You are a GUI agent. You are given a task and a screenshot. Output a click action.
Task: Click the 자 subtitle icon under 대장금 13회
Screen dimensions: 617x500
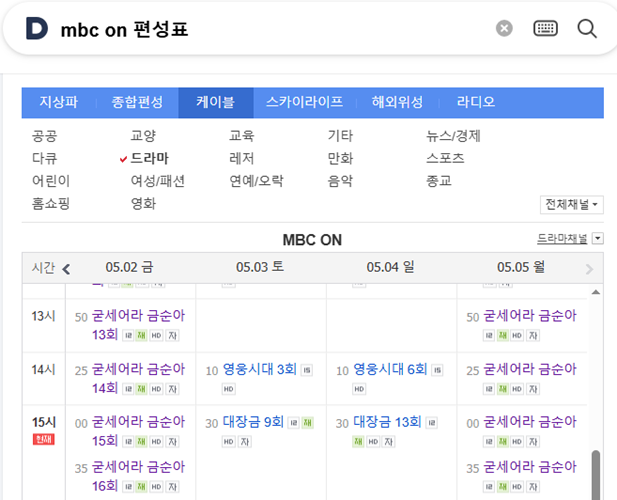point(388,442)
